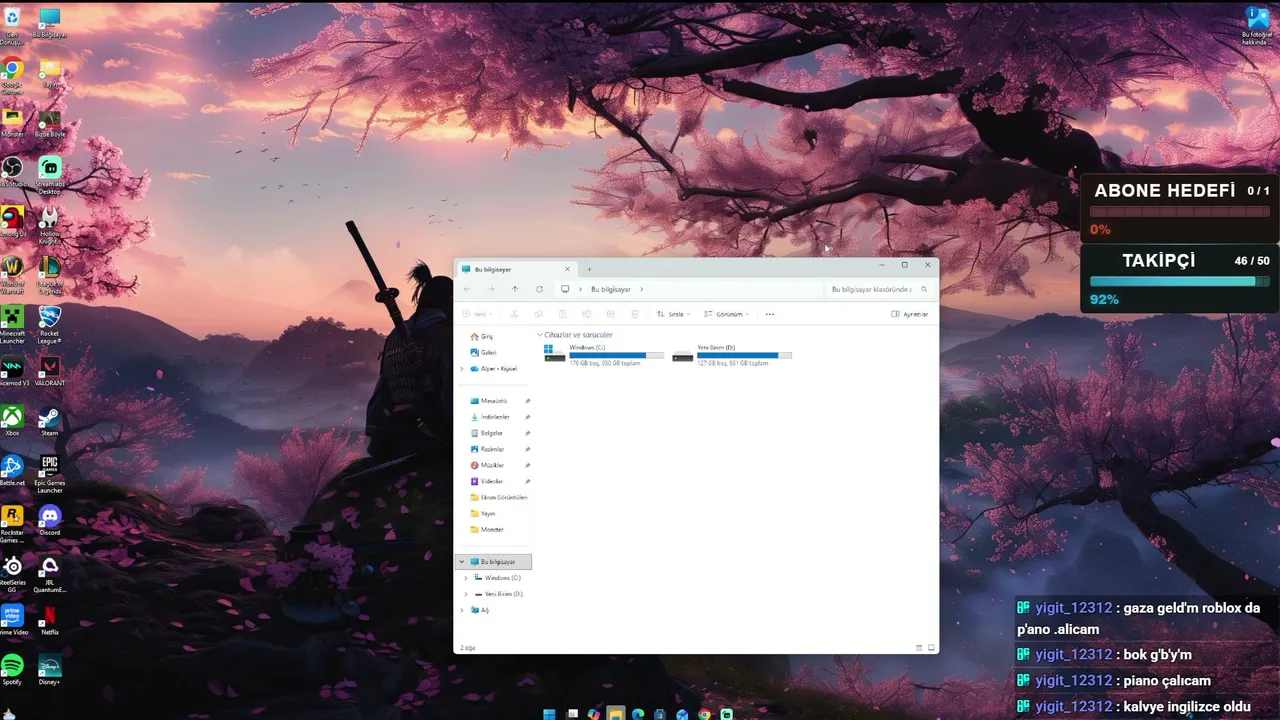Expand Windows (C:) in the navigation tree

click(x=466, y=578)
